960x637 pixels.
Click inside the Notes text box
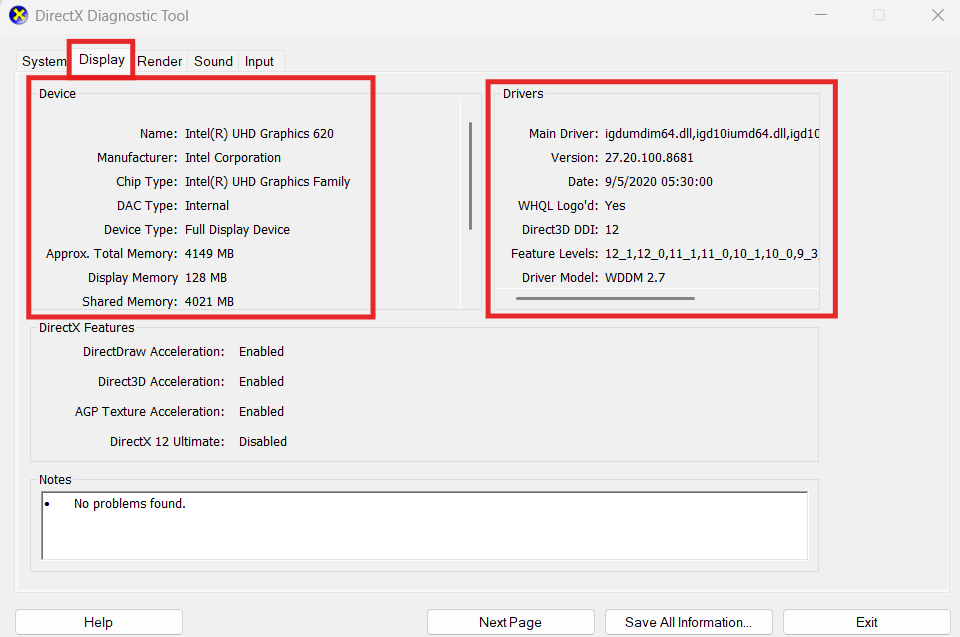[x=425, y=526]
